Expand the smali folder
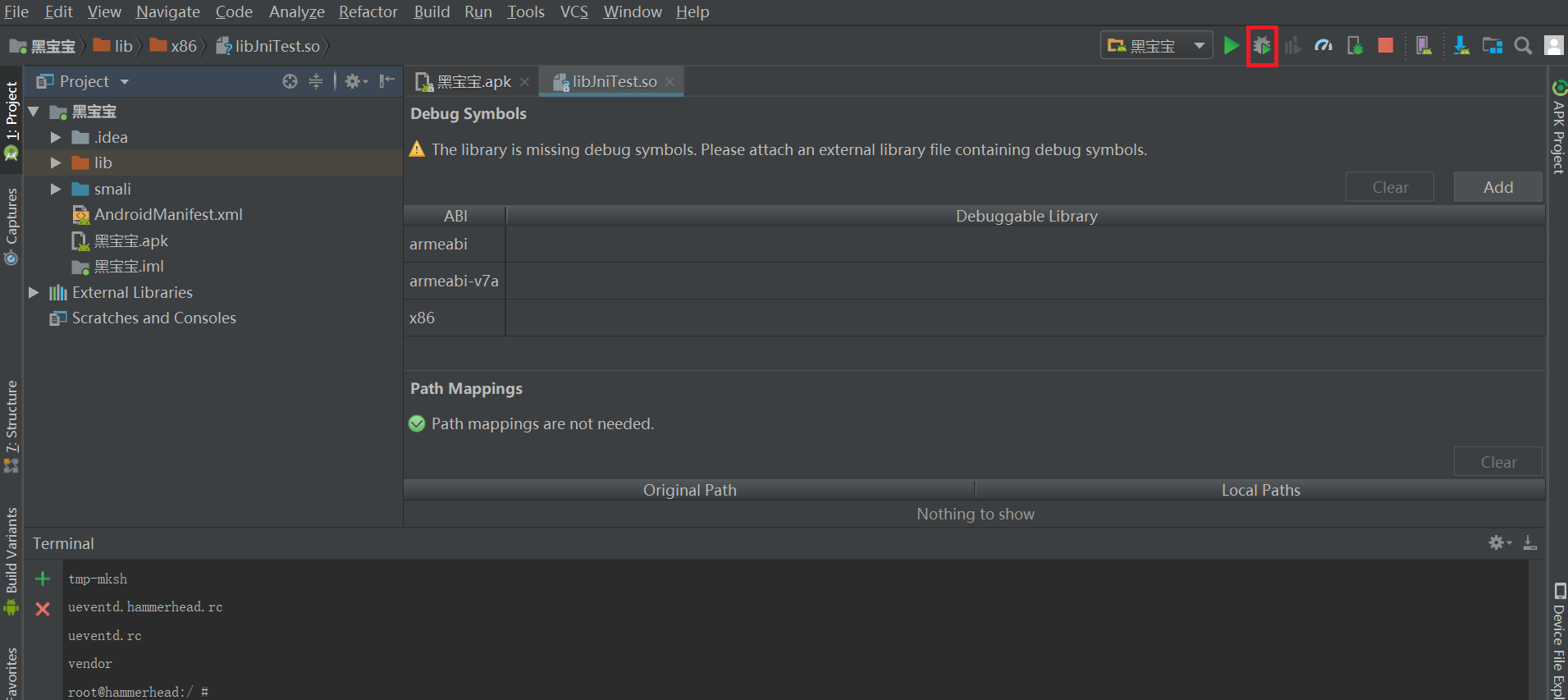The image size is (1568, 700). pos(56,189)
